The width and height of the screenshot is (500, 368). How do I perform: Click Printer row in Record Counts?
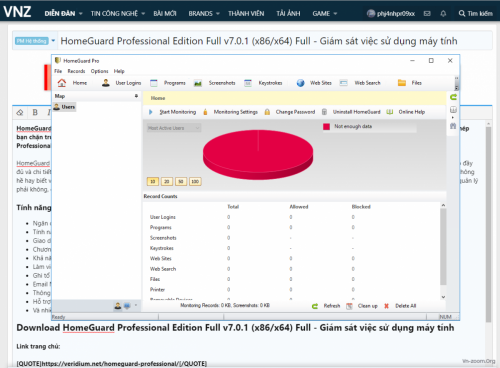click(293, 289)
